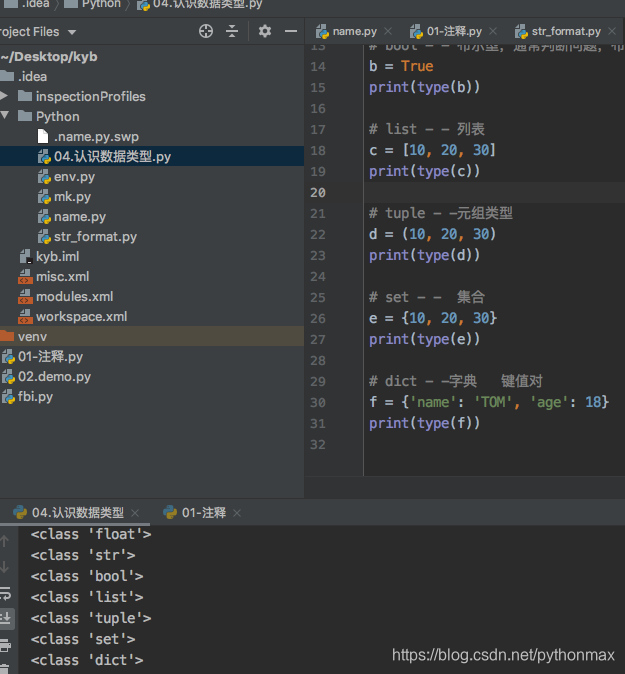625x674 pixels.
Task: Click the ~/Desktop/kyb root path
Action: [49, 57]
